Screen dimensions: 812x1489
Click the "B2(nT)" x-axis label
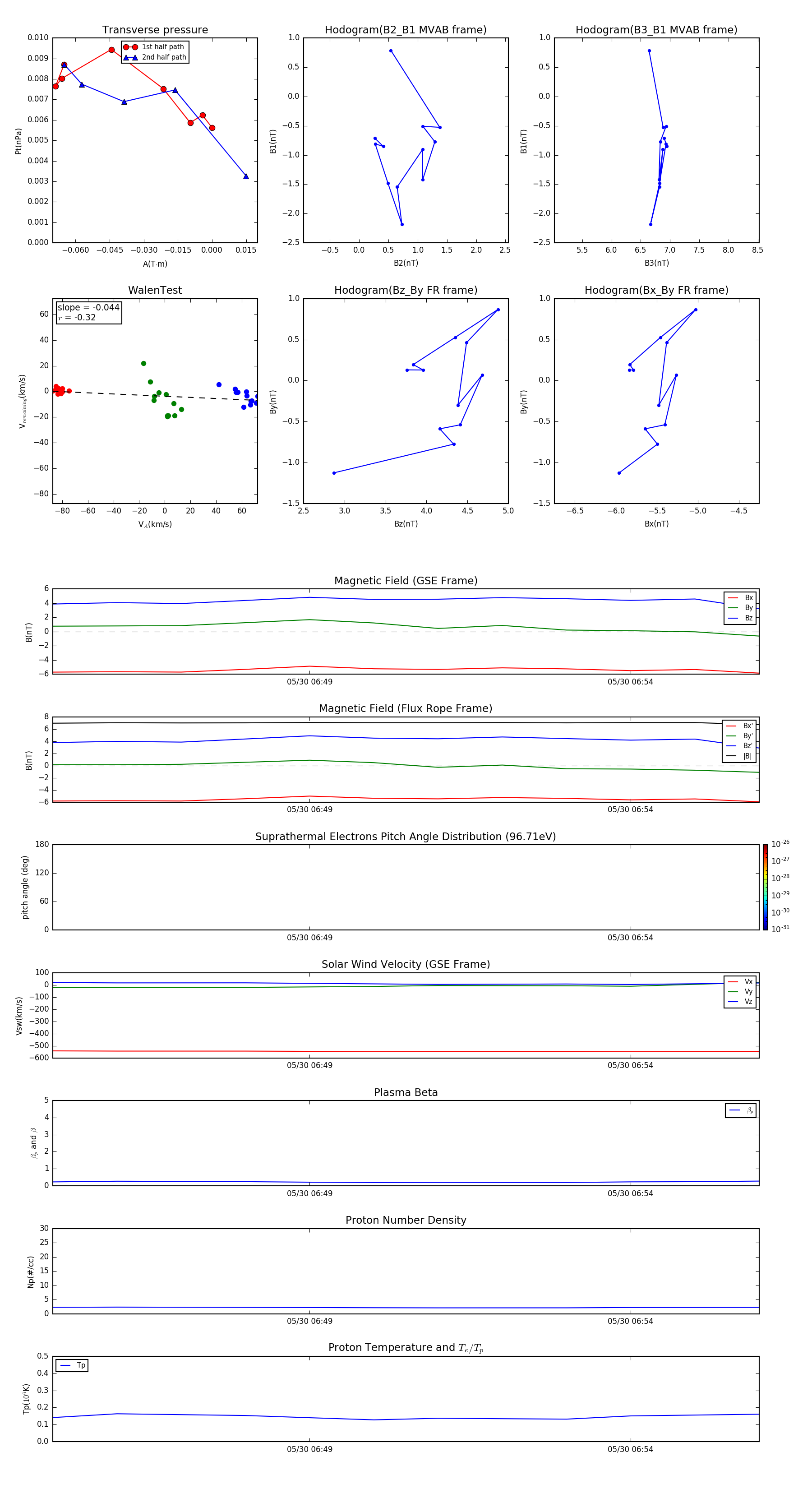click(406, 263)
